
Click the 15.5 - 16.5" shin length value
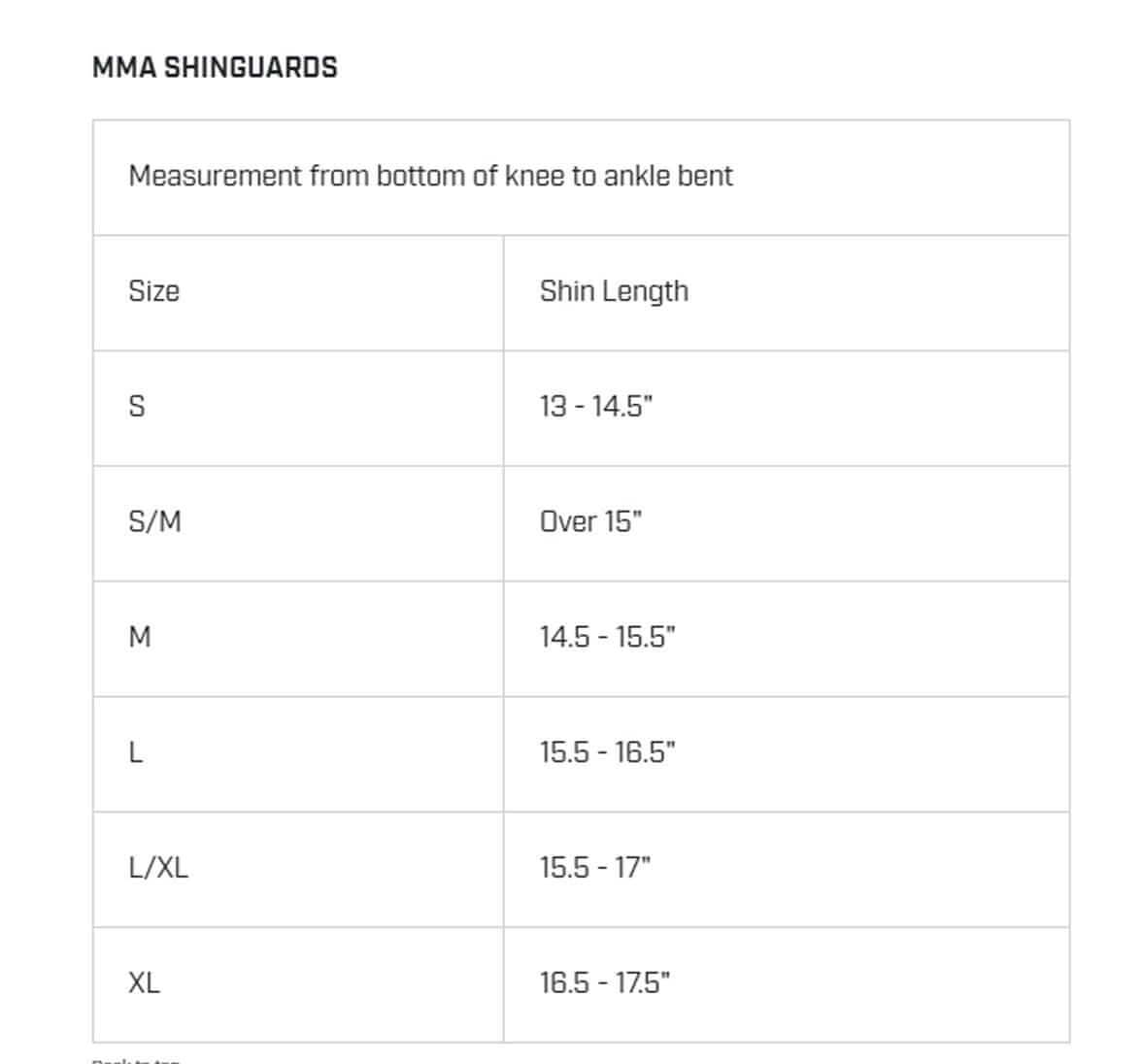(x=607, y=751)
